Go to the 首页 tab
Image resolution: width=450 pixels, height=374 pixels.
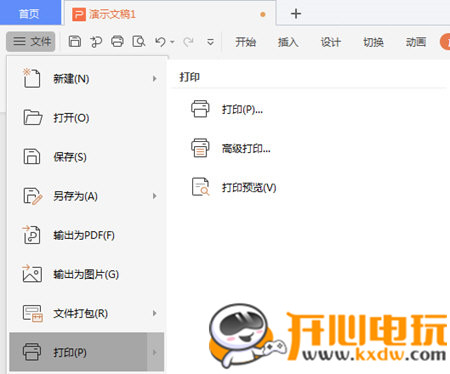pyautogui.click(x=30, y=13)
